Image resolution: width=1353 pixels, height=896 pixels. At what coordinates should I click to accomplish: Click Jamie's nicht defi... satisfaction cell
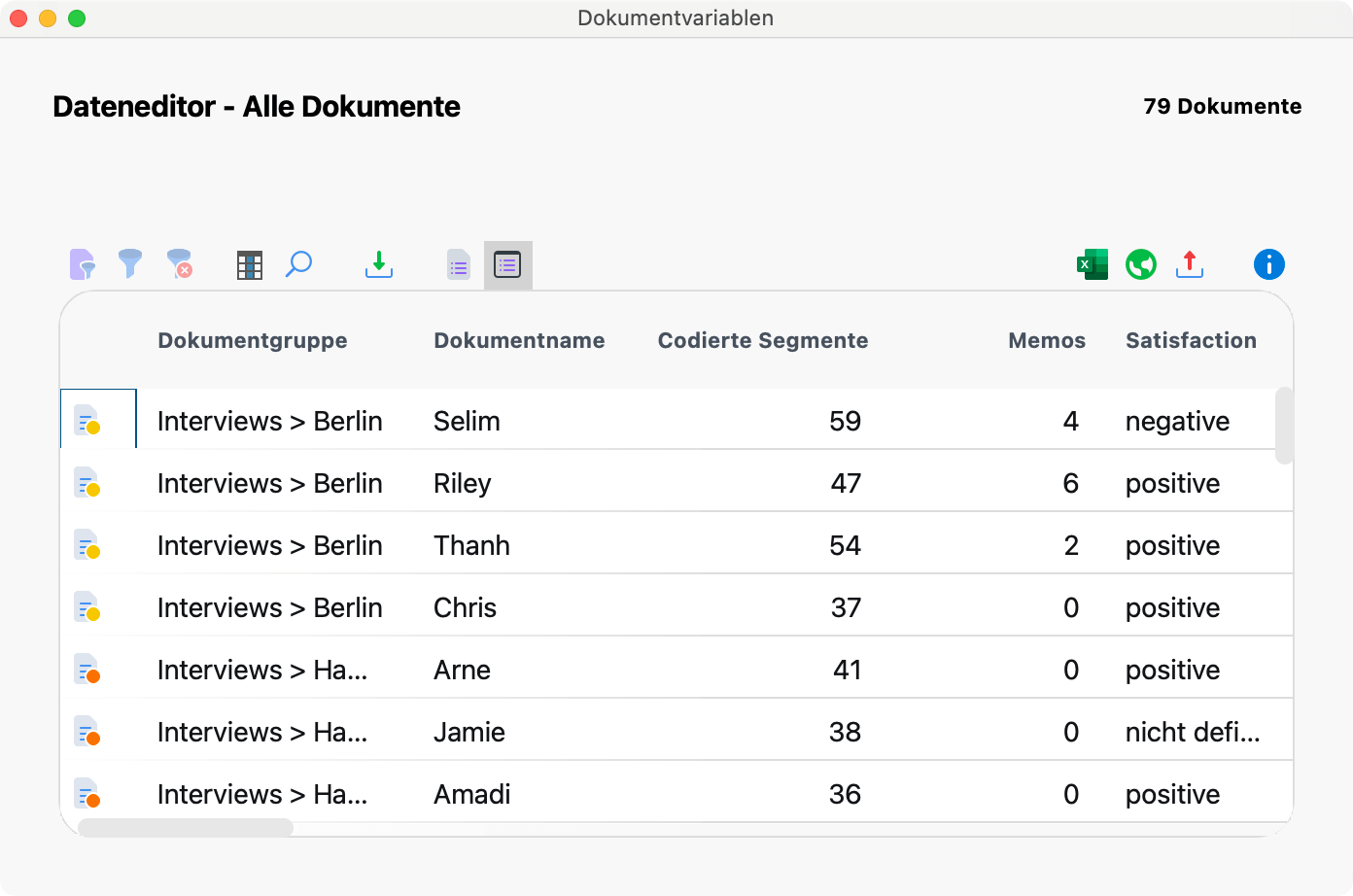(x=1193, y=732)
